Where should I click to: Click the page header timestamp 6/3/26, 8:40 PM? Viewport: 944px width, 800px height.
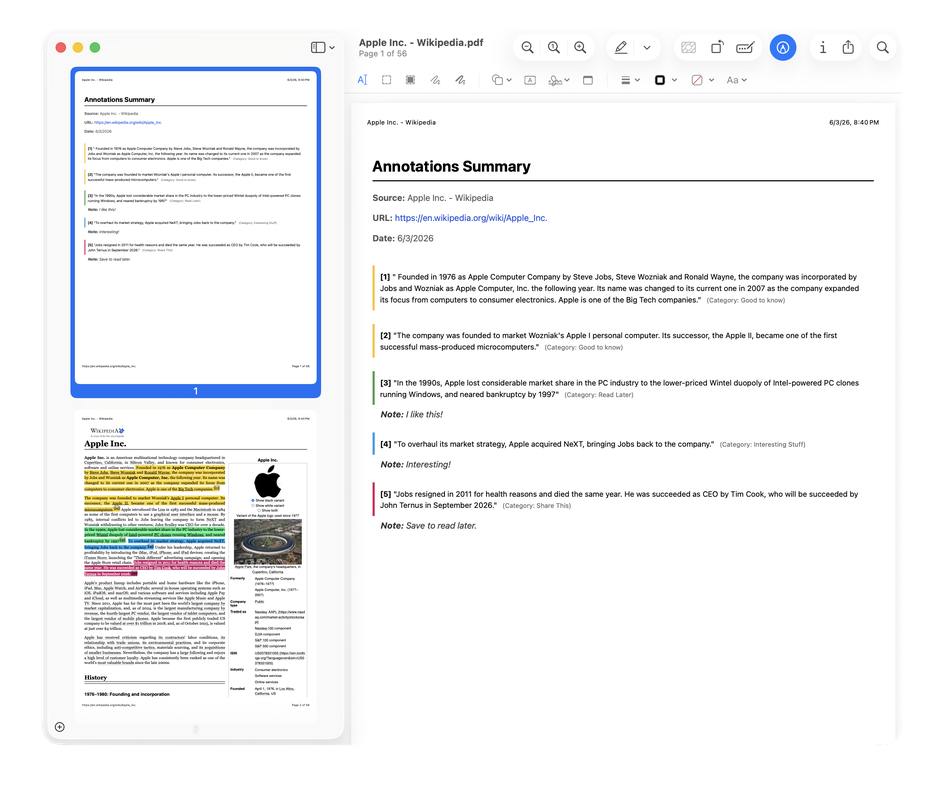tap(854, 122)
